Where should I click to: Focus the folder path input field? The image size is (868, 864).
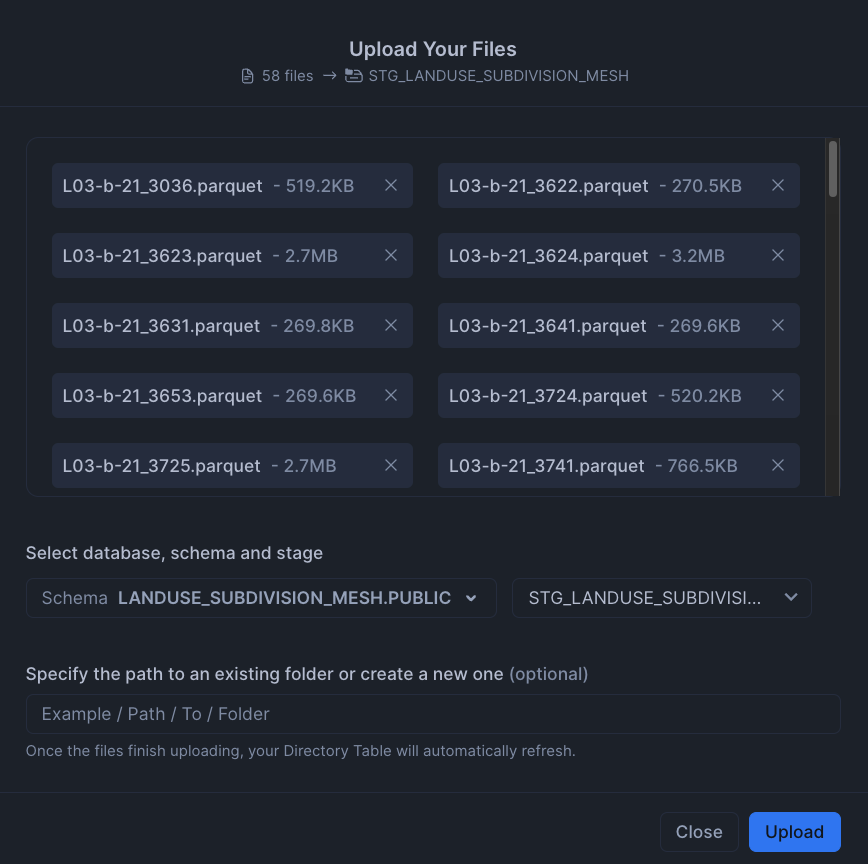pos(433,714)
